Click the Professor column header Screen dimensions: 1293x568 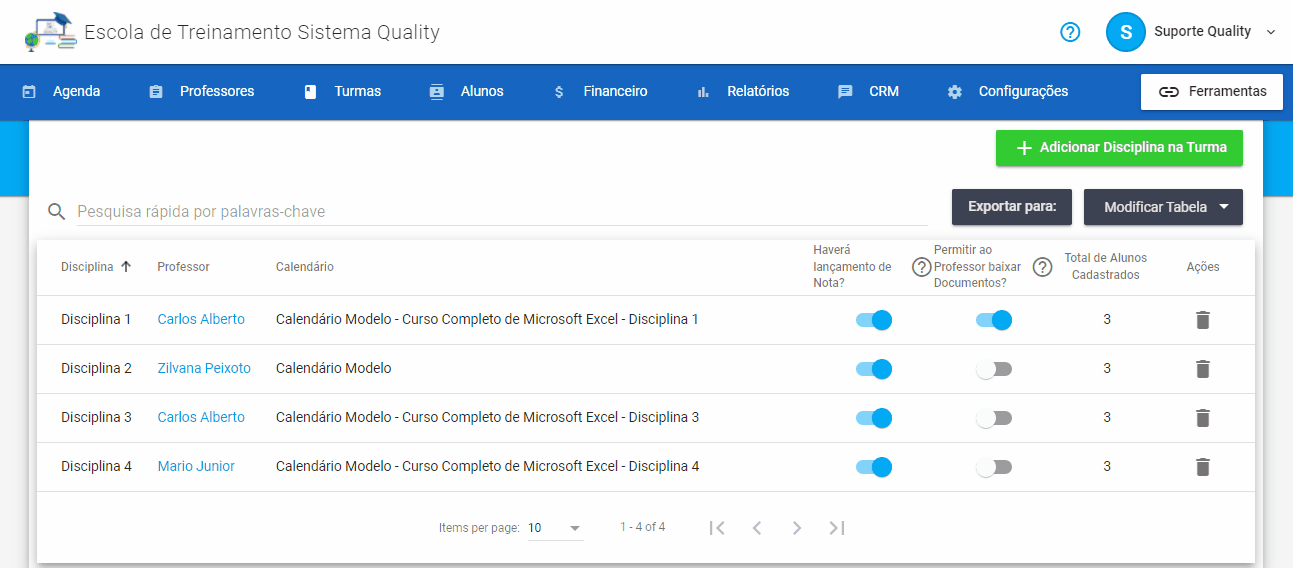click(183, 267)
